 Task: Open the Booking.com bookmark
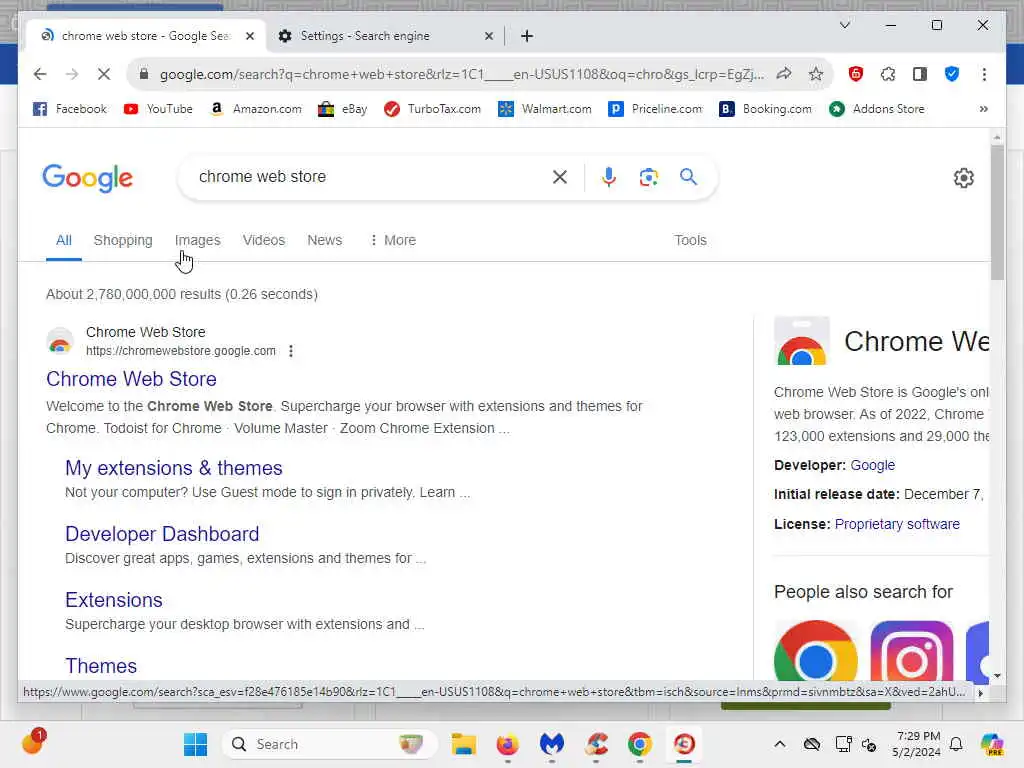(765, 109)
